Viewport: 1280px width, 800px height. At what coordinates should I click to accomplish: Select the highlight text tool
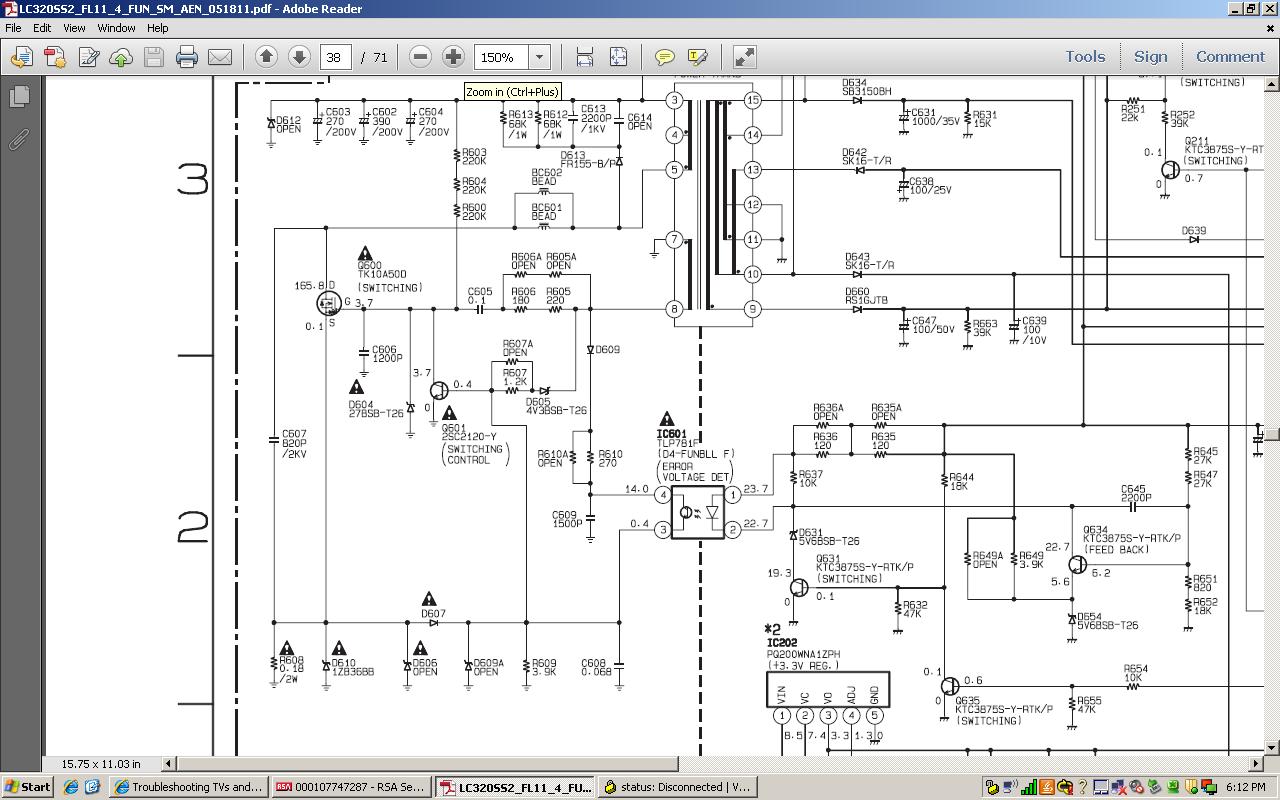[697, 57]
